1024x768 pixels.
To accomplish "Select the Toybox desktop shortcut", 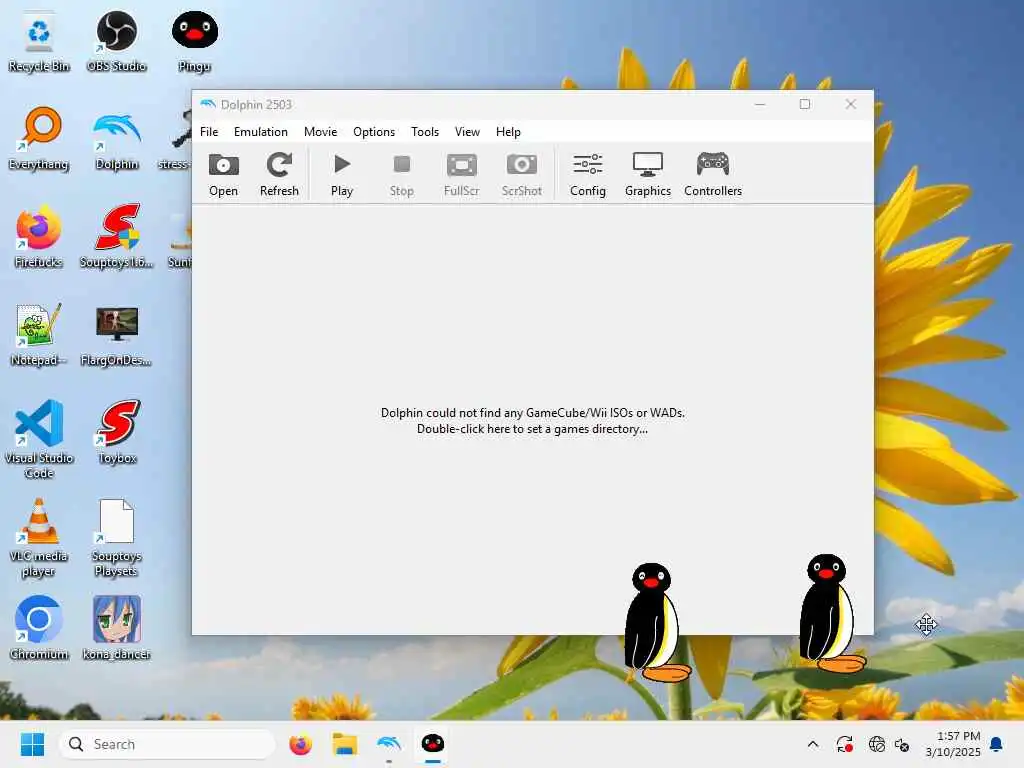I will [117, 432].
